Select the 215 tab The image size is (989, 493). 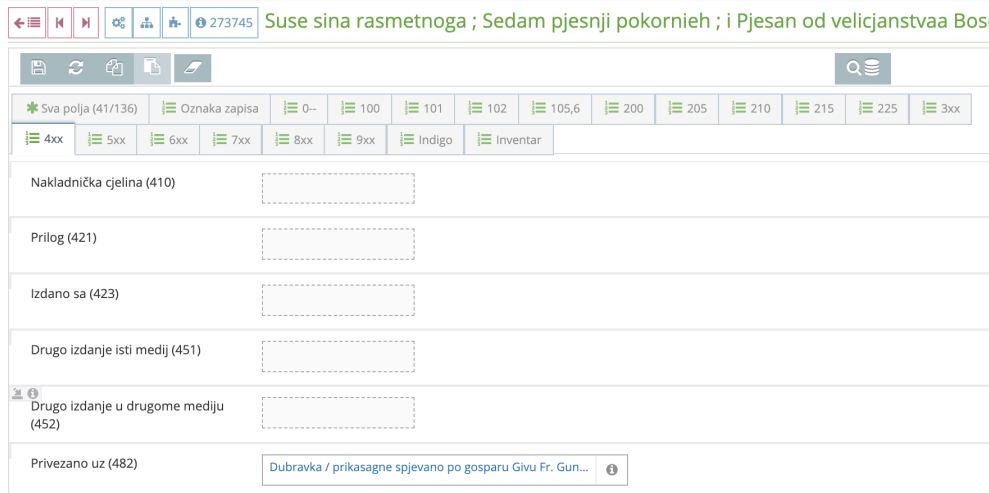point(814,108)
